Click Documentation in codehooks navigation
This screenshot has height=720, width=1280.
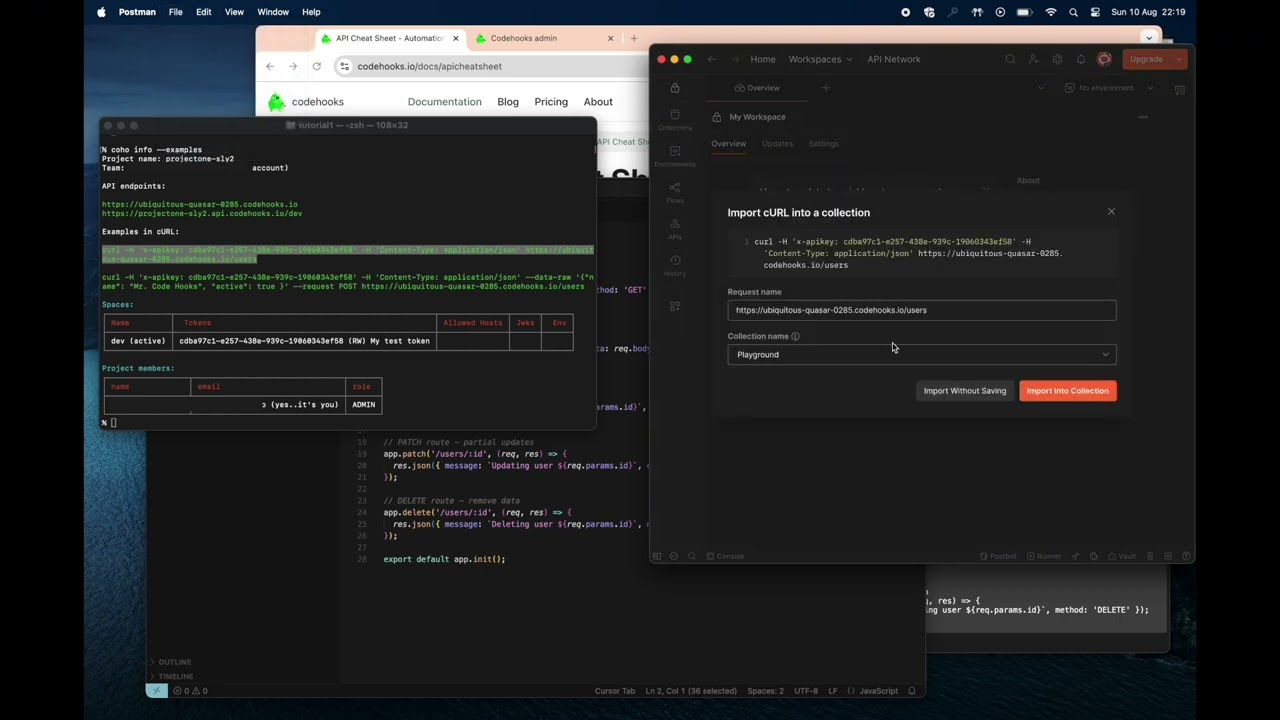444,102
